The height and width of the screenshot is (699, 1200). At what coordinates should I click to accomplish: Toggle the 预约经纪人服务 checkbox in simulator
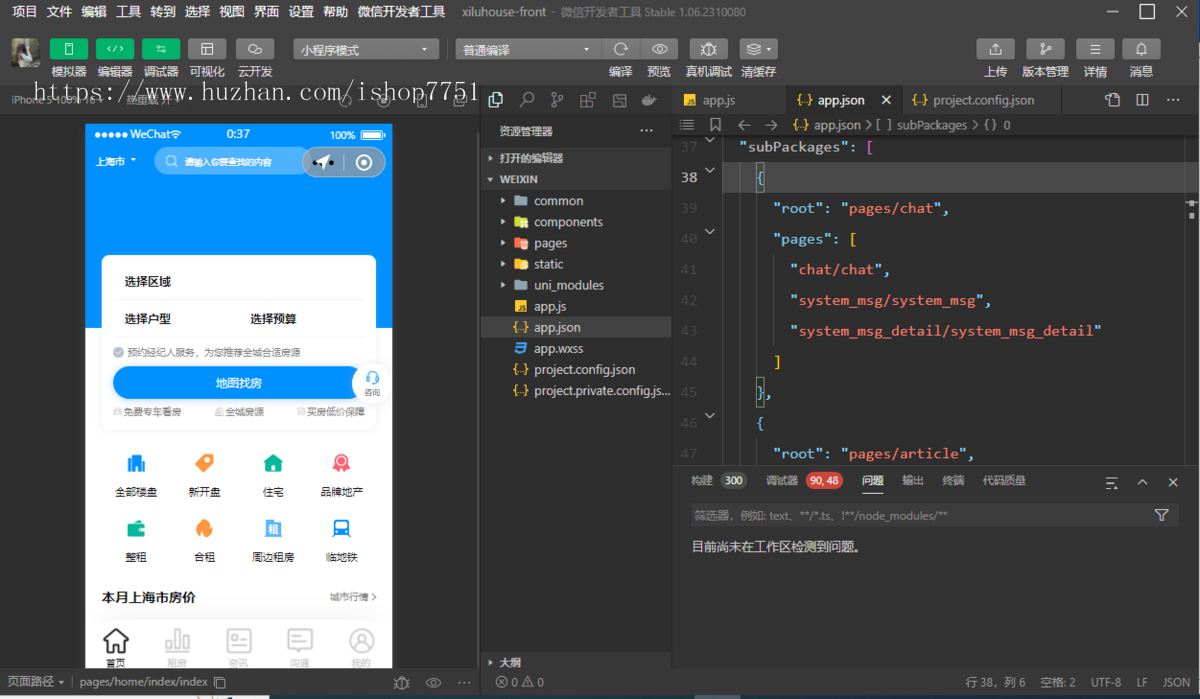(118, 352)
